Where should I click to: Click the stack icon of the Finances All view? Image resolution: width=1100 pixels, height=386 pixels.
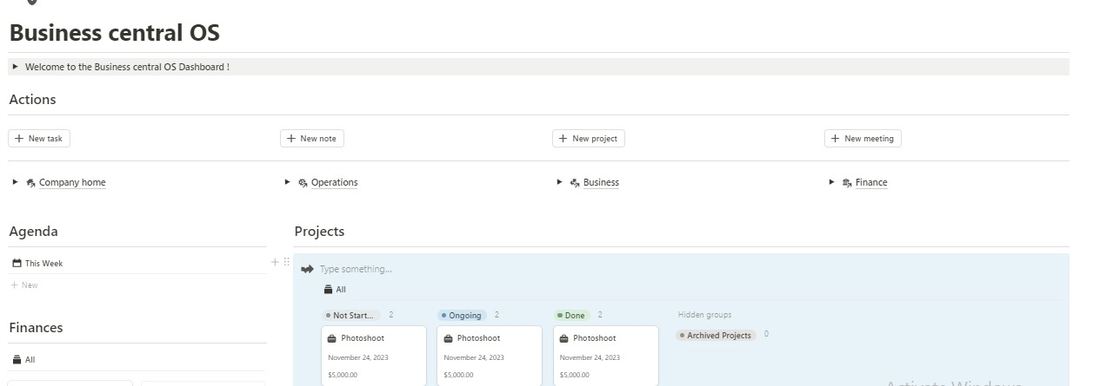coord(17,359)
